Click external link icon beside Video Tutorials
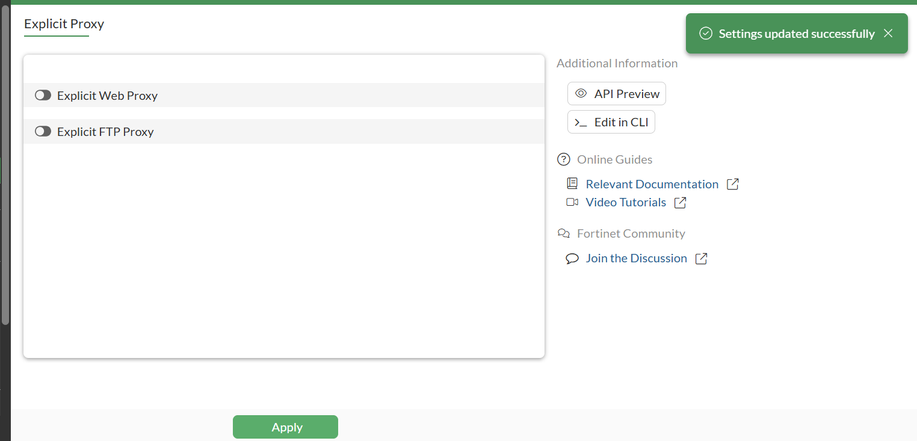 [680, 203]
